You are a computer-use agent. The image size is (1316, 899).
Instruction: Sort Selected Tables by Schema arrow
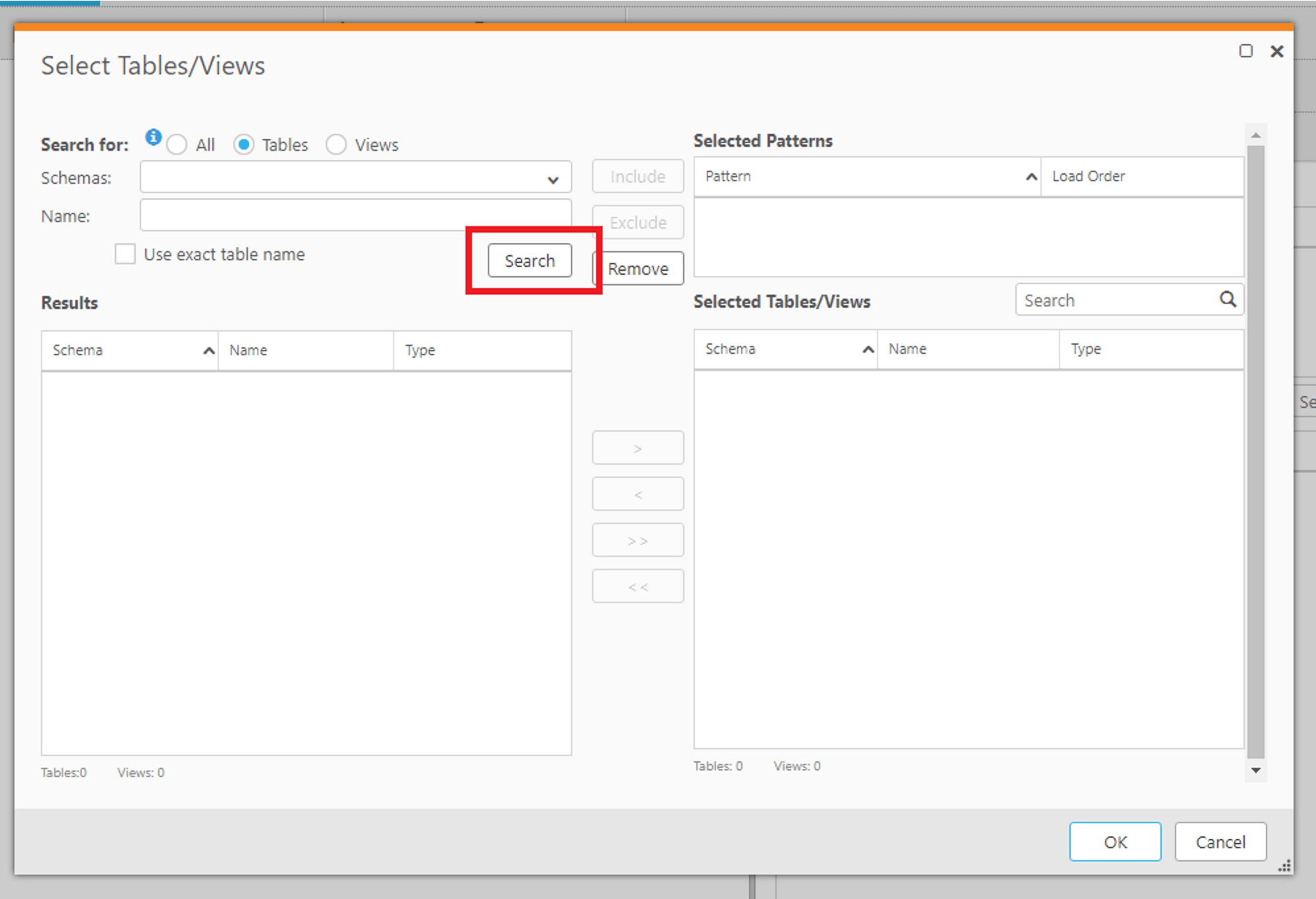pos(868,349)
